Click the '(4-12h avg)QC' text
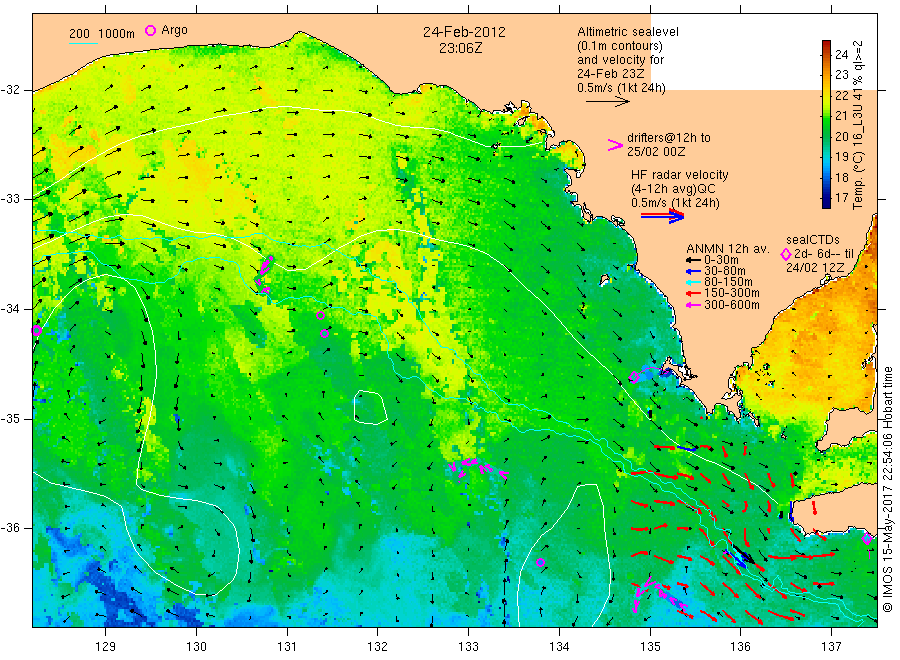This screenshot has width=900, height=660. pos(673,189)
